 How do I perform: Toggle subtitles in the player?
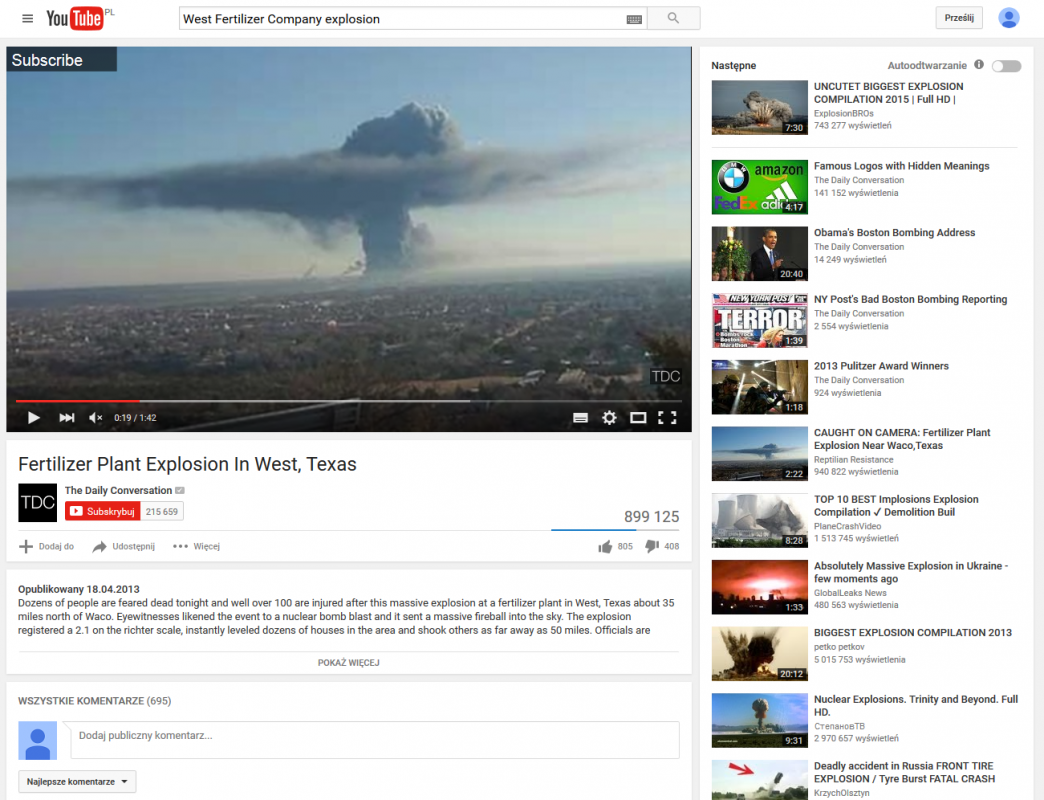pyautogui.click(x=581, y=418)
